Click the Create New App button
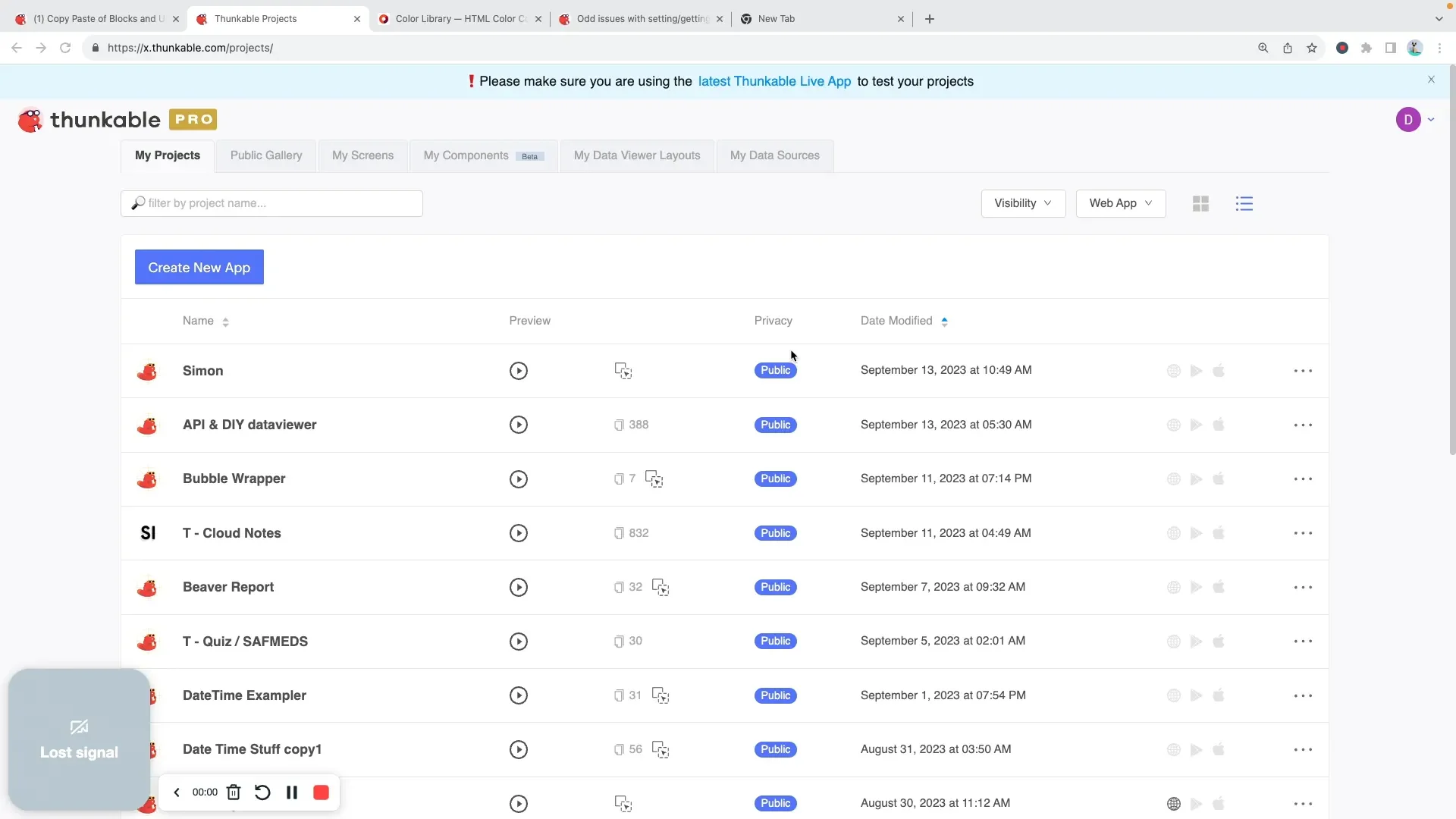 [199, 267]
